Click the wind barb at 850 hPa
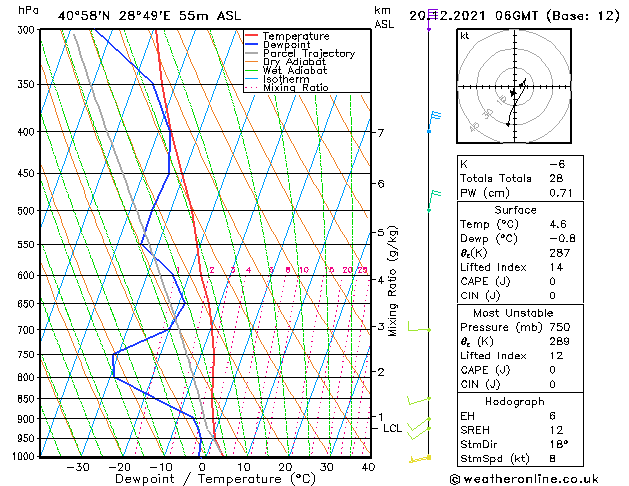Screen dimensions: 629x486 [419, 400]
